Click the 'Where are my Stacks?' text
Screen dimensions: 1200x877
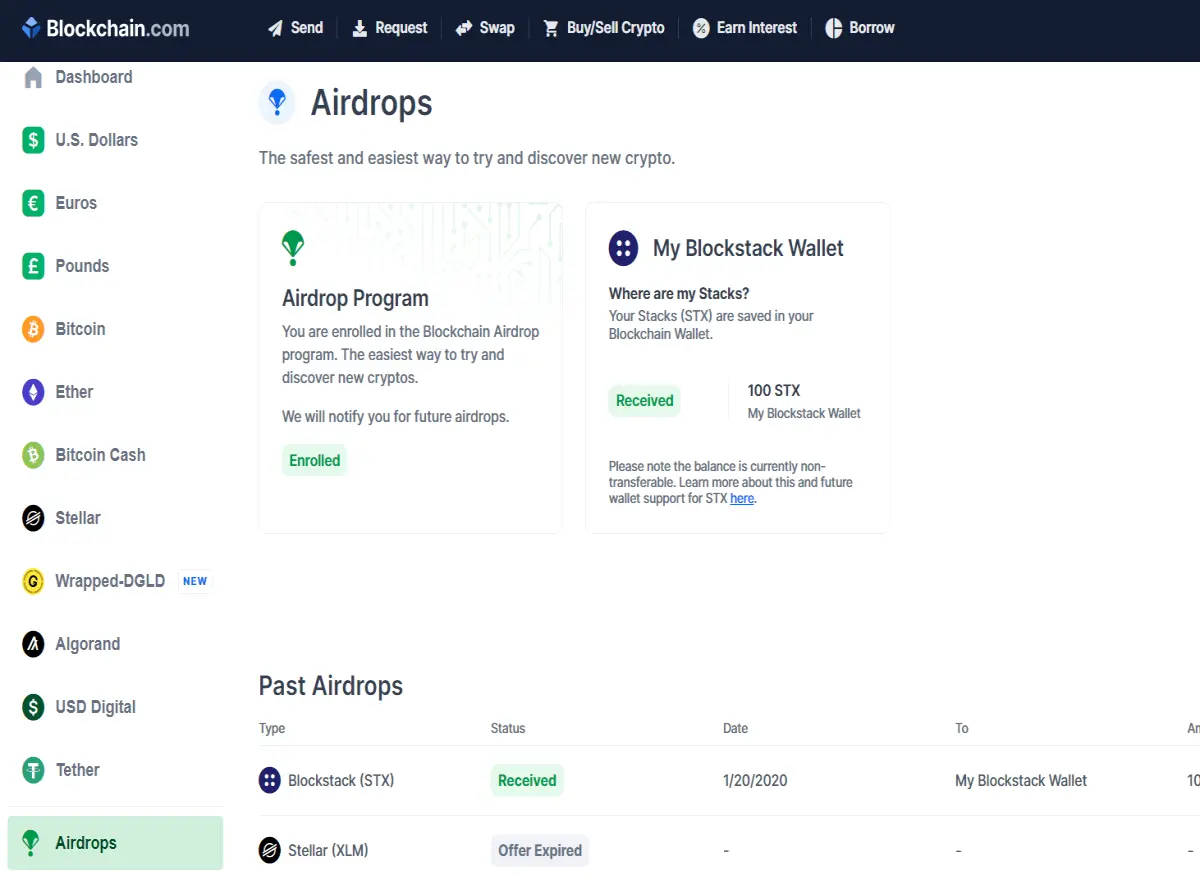(x=679, y=294)
